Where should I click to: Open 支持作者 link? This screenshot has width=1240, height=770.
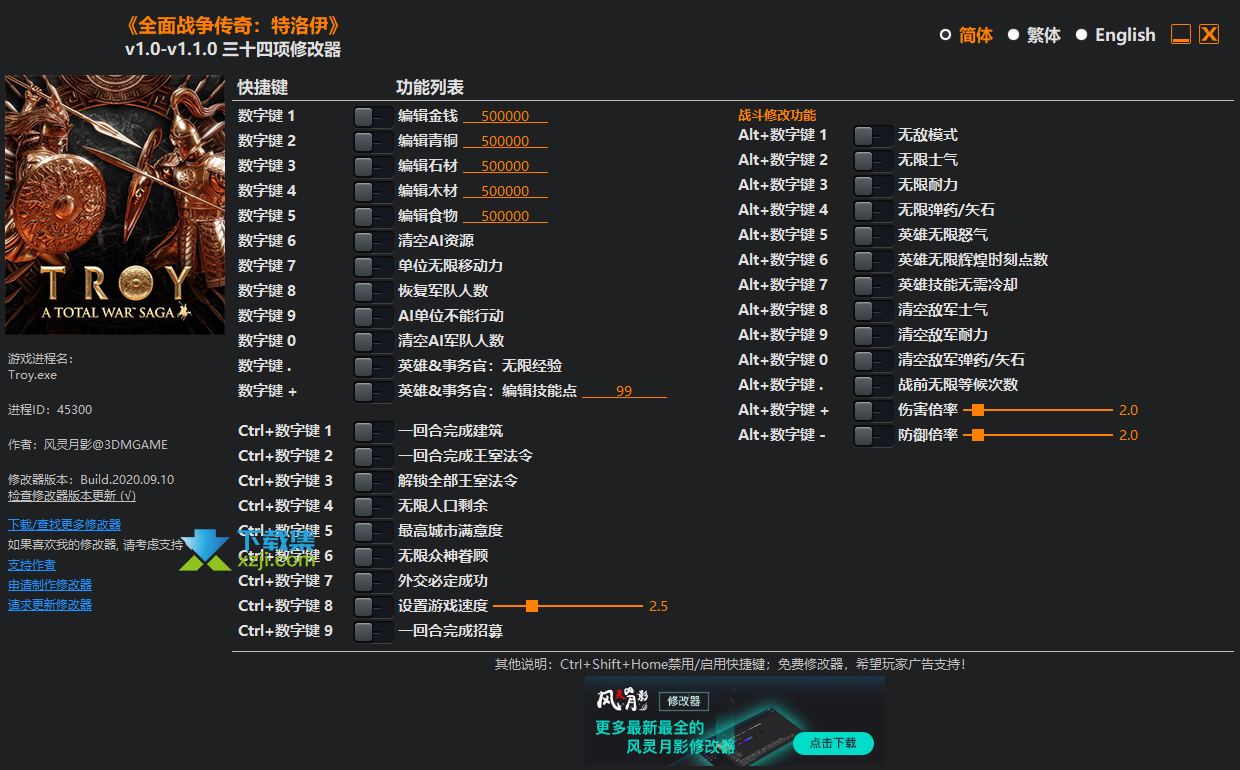(32, 565)
